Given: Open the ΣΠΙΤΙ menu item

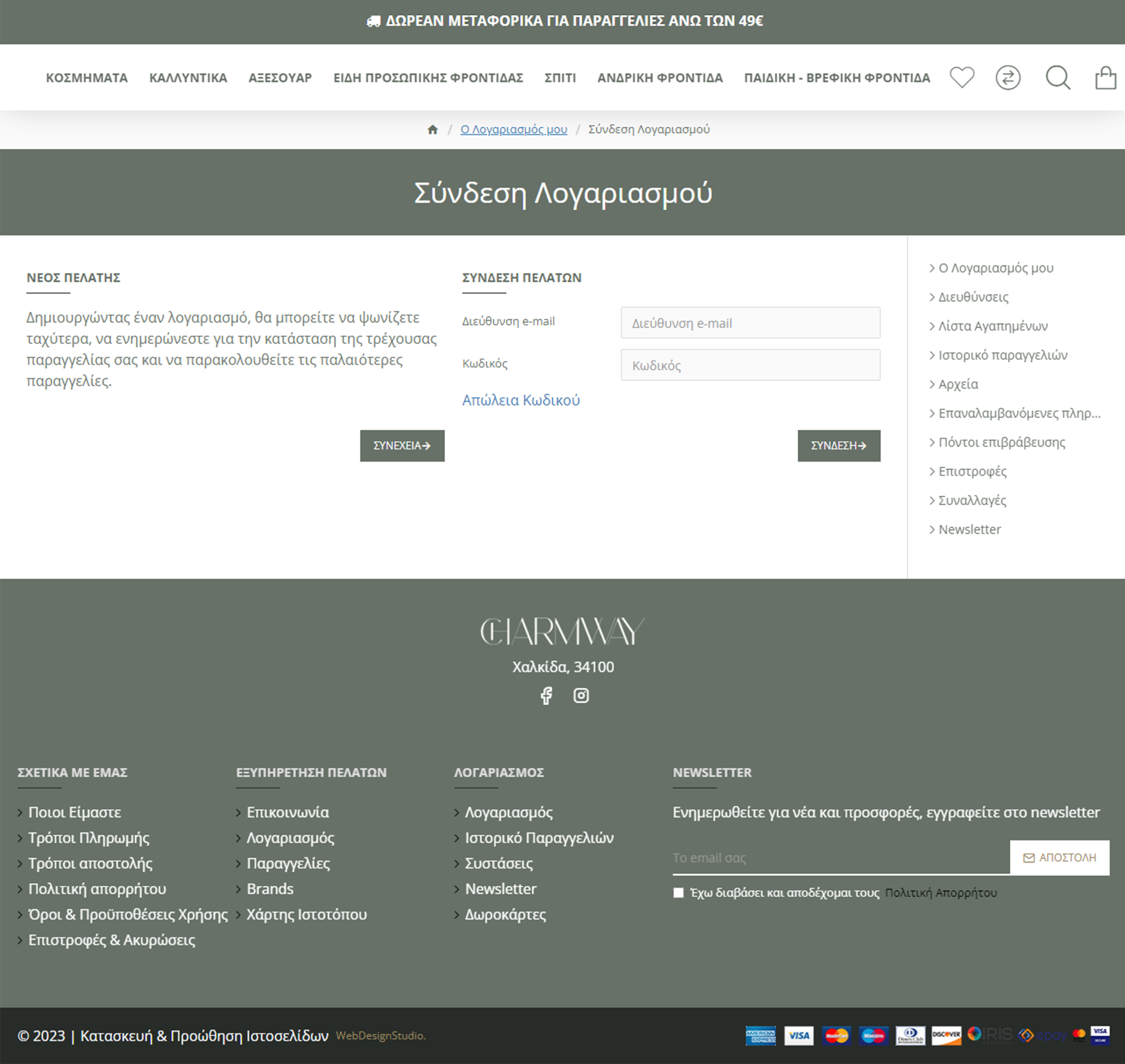Looking at the screenshot, I should point(560,78).
